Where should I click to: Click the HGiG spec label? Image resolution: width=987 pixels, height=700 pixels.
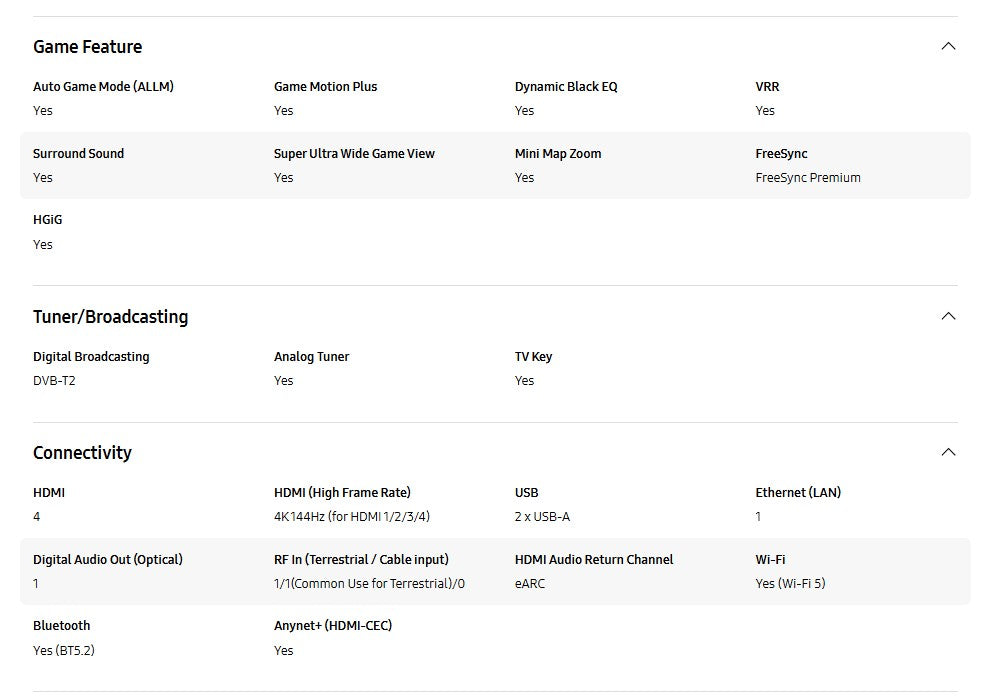point(48,220)
